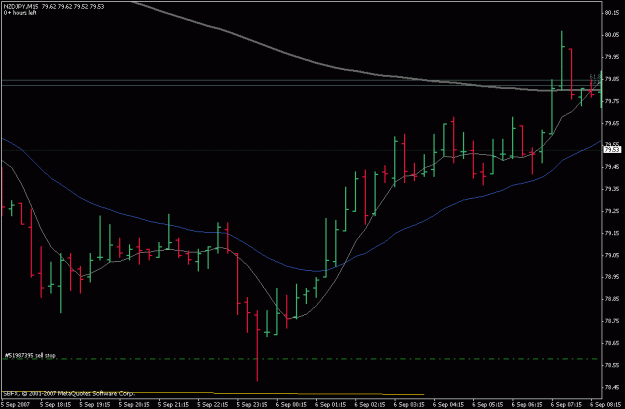Click the '6 Sep 04:15' time label
This screenshot has width=625, height=409.
click(x=449, y=405)
